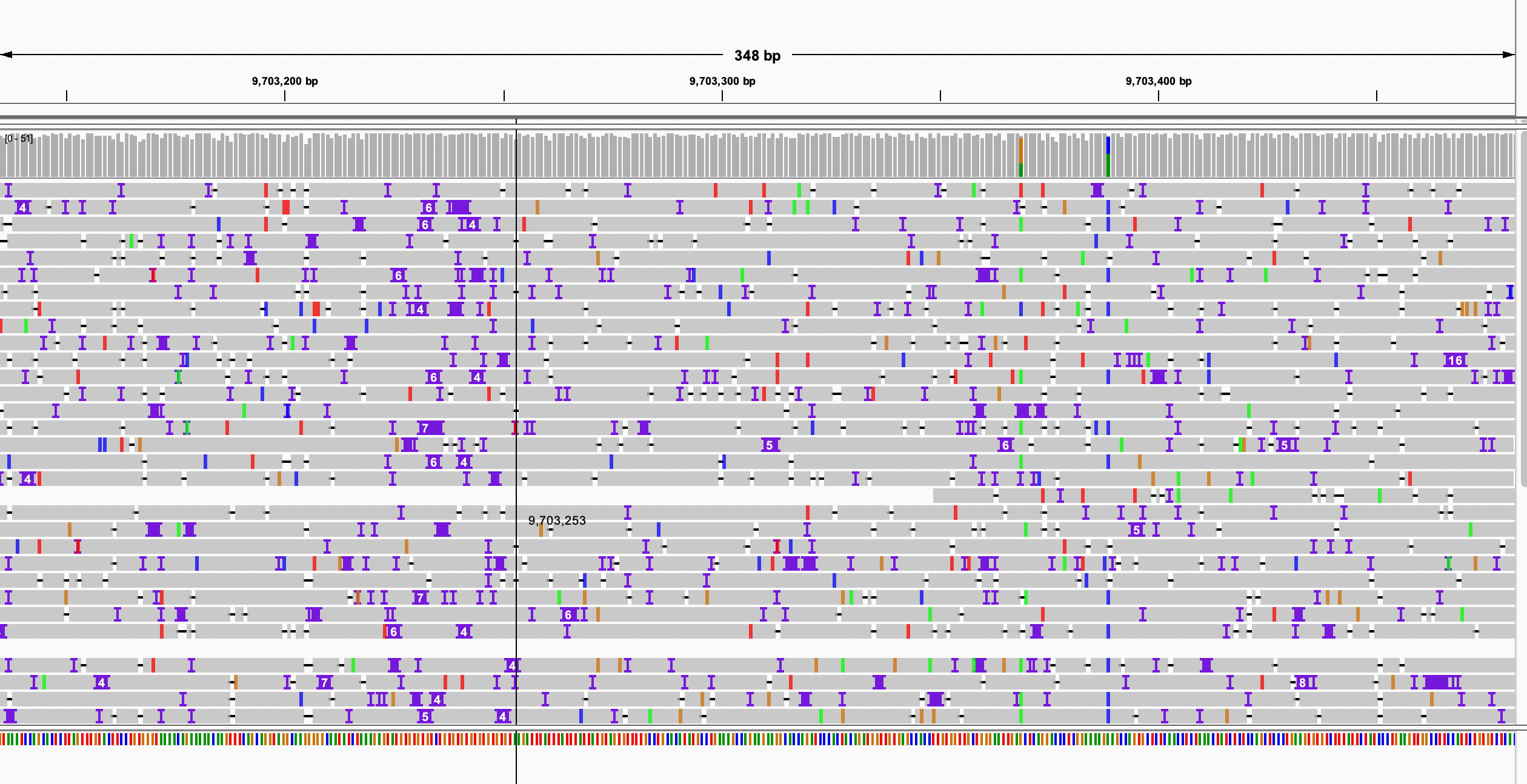Click the 9,703,253 position label

coord(557,520)
